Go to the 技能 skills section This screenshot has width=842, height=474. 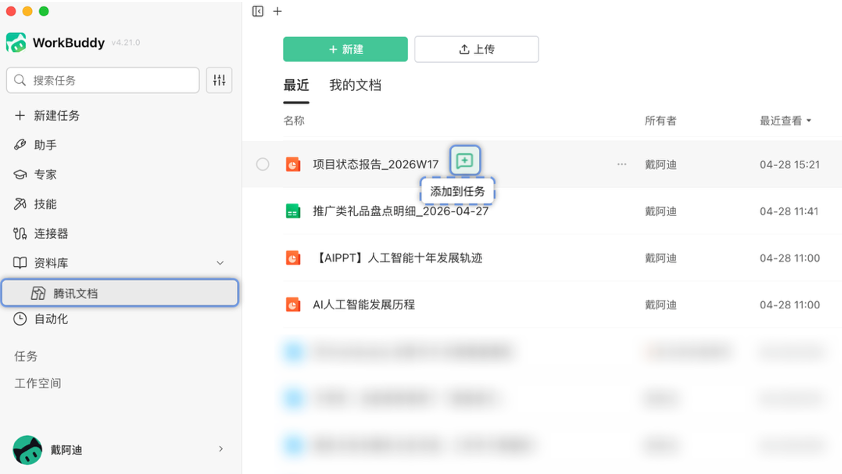pyautogui.click(x=45, y=204)
